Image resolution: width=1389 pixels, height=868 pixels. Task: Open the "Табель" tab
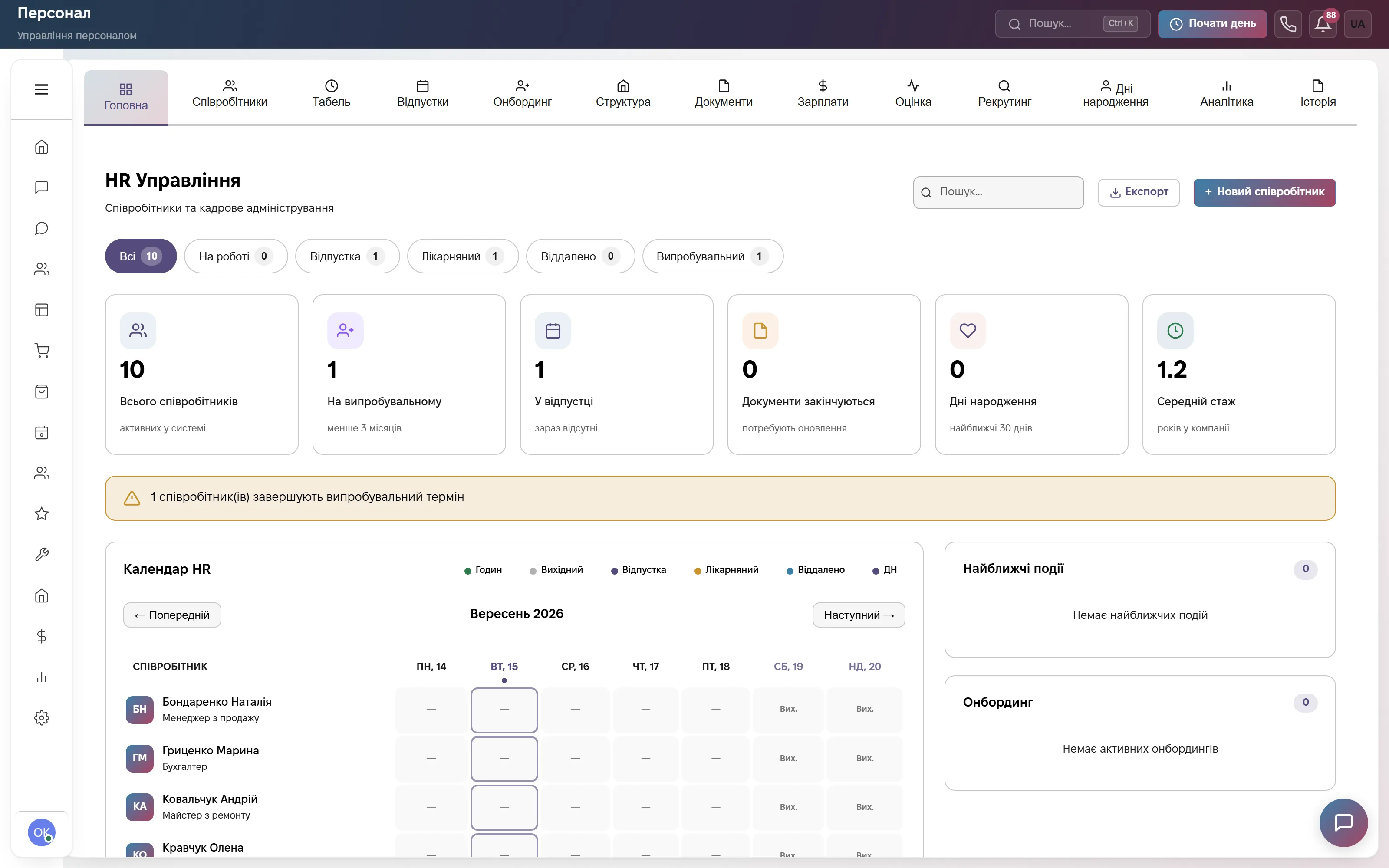point(331,94)
